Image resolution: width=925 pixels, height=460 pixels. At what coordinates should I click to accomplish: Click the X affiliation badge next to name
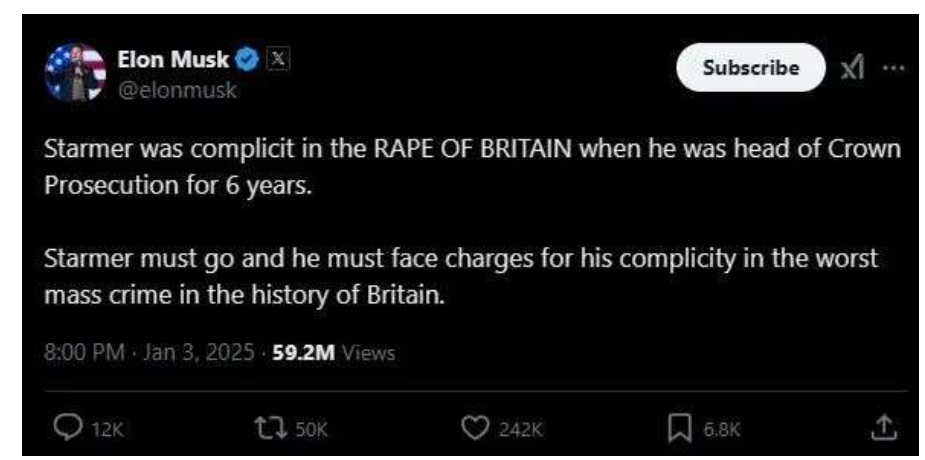(x=278, y=58)
